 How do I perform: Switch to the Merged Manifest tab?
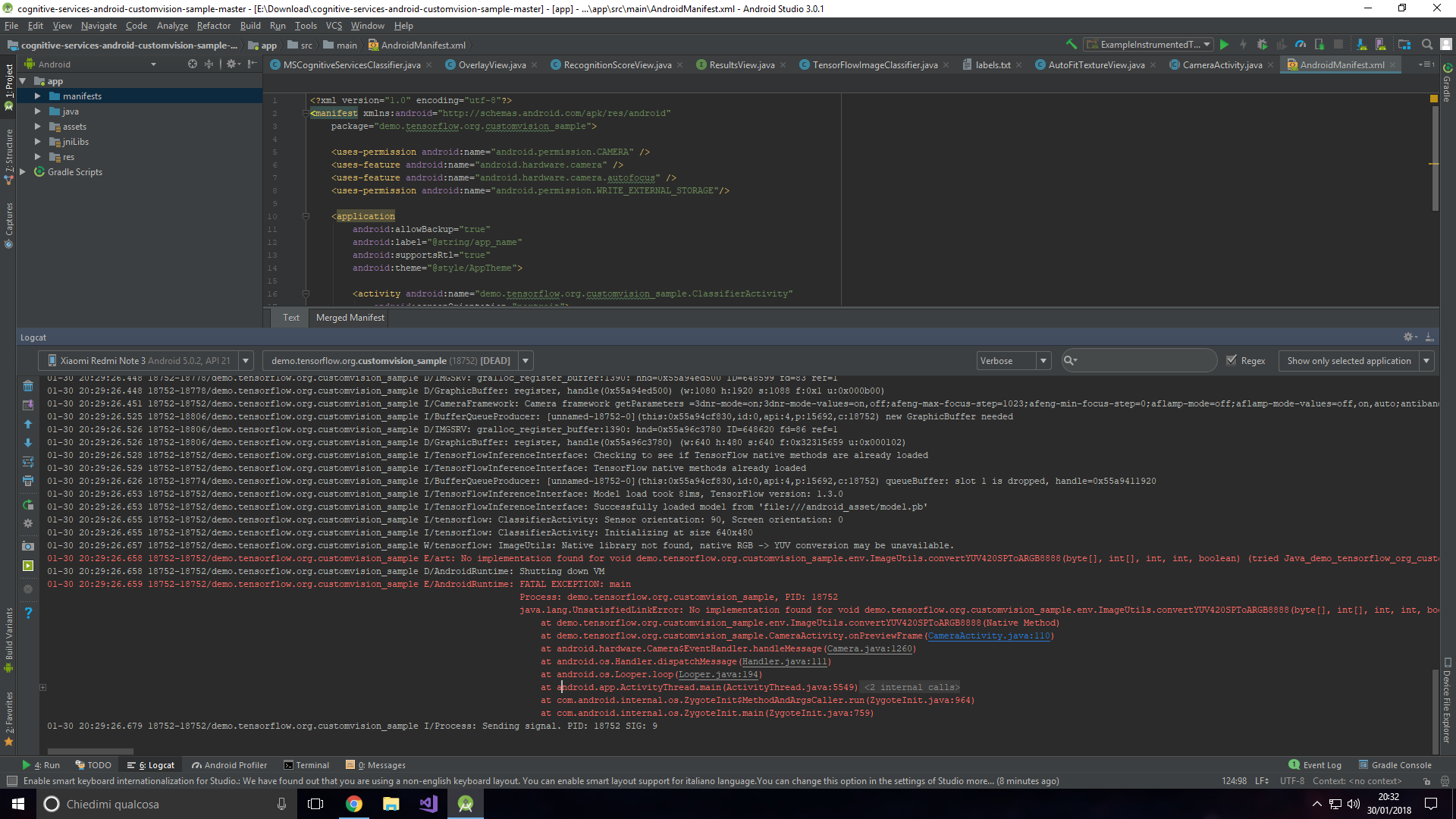pos(349,318)
